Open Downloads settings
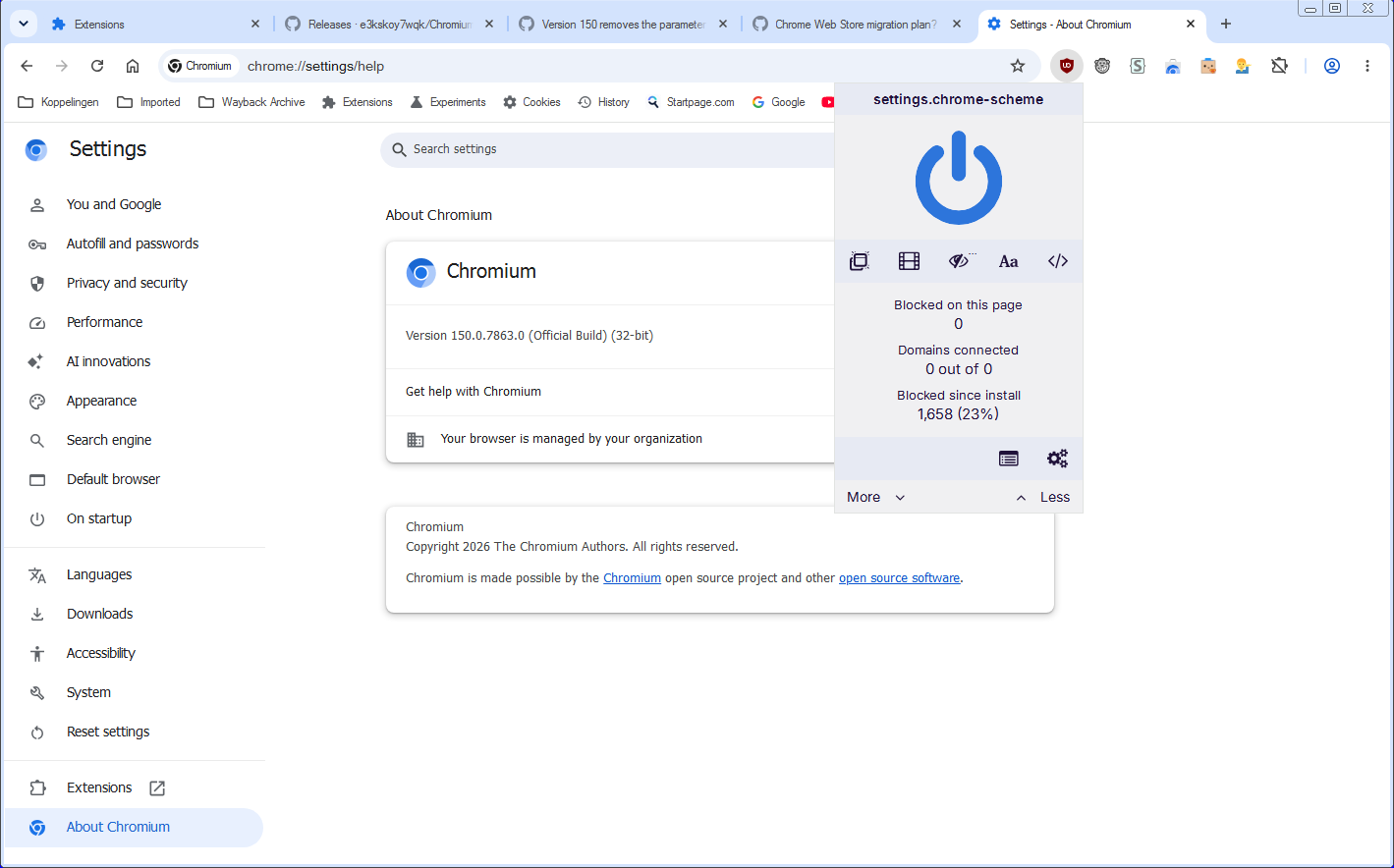The image size is (1394, 868). 134,614
